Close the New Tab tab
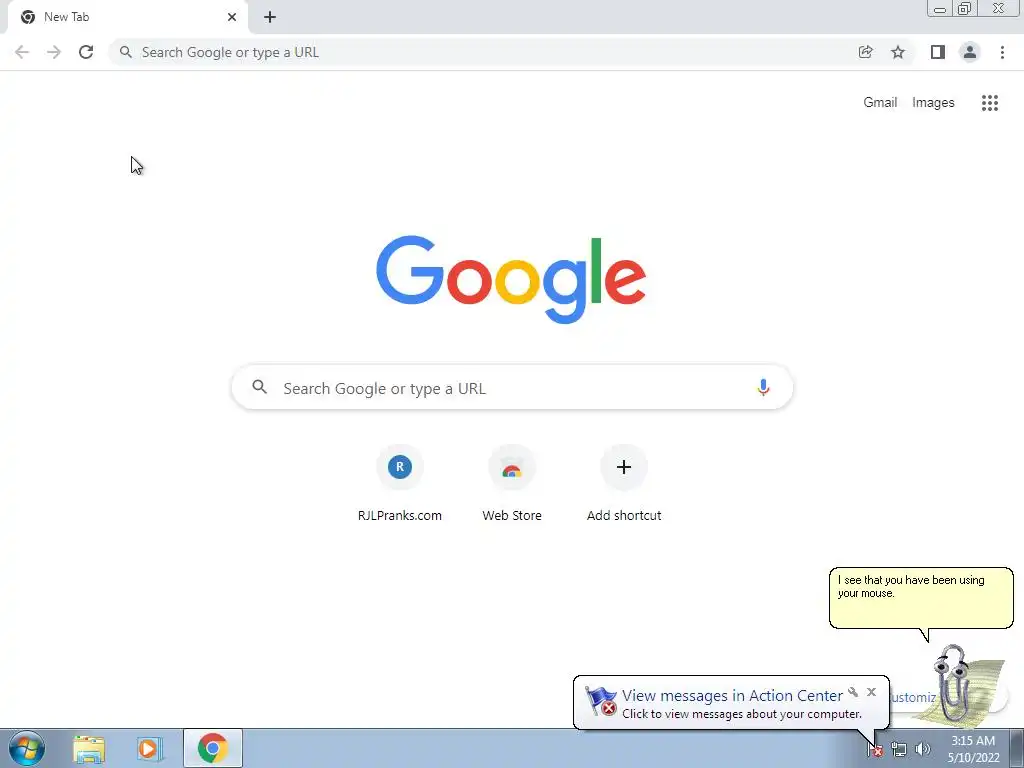This screenshot has height=768, width=1024. click(232, 17)
